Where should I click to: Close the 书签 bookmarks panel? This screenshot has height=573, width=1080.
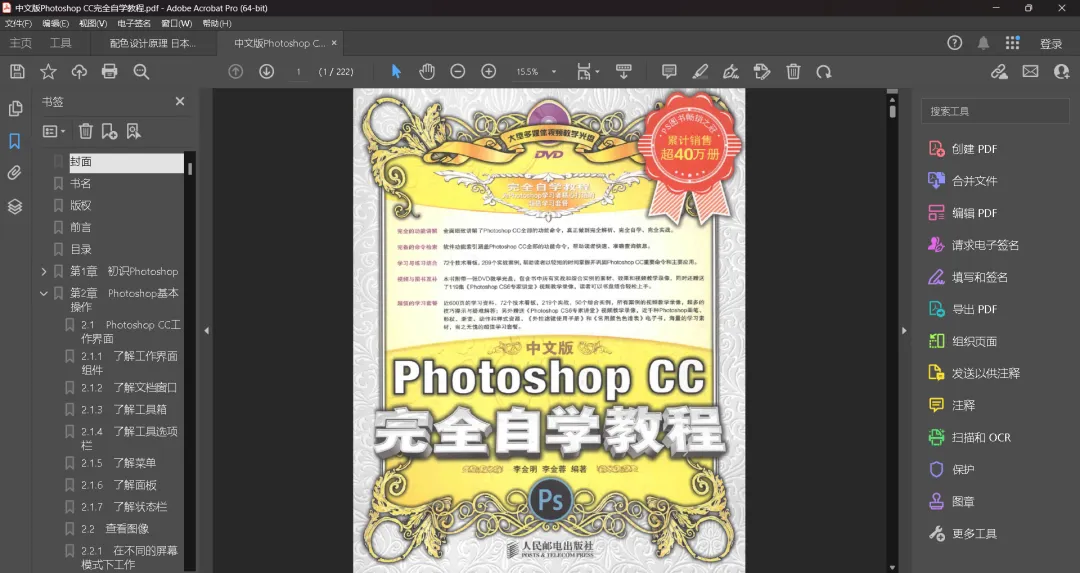coord(180,101)
